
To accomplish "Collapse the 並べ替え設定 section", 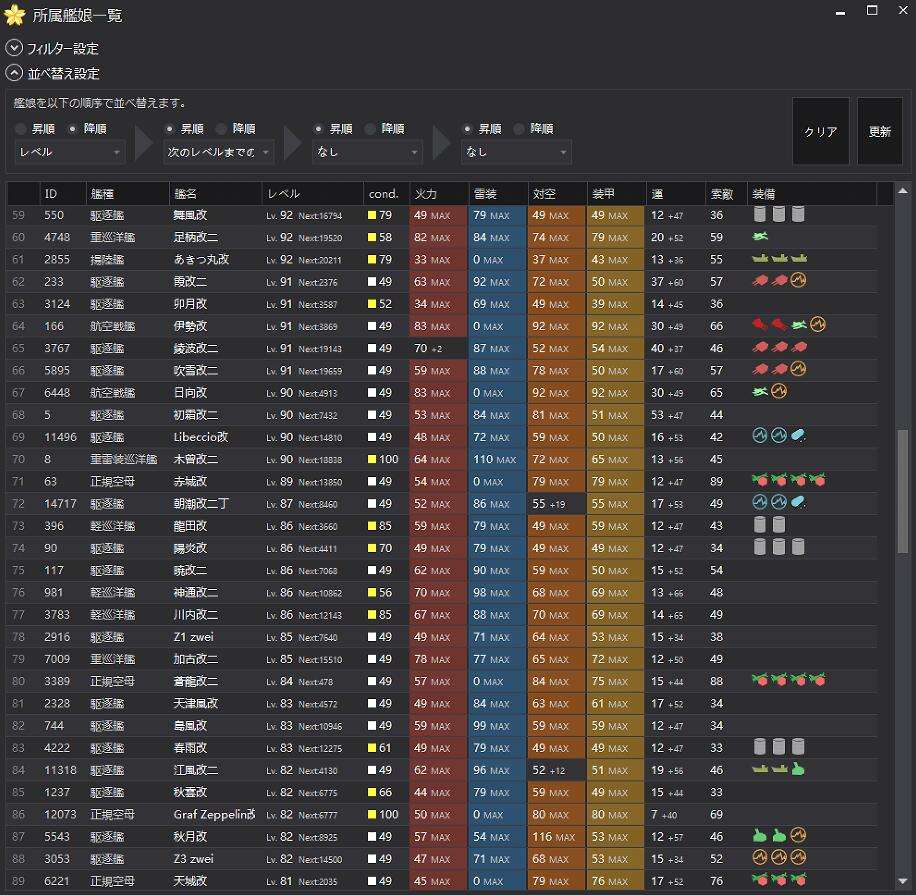I will [14, 73].
